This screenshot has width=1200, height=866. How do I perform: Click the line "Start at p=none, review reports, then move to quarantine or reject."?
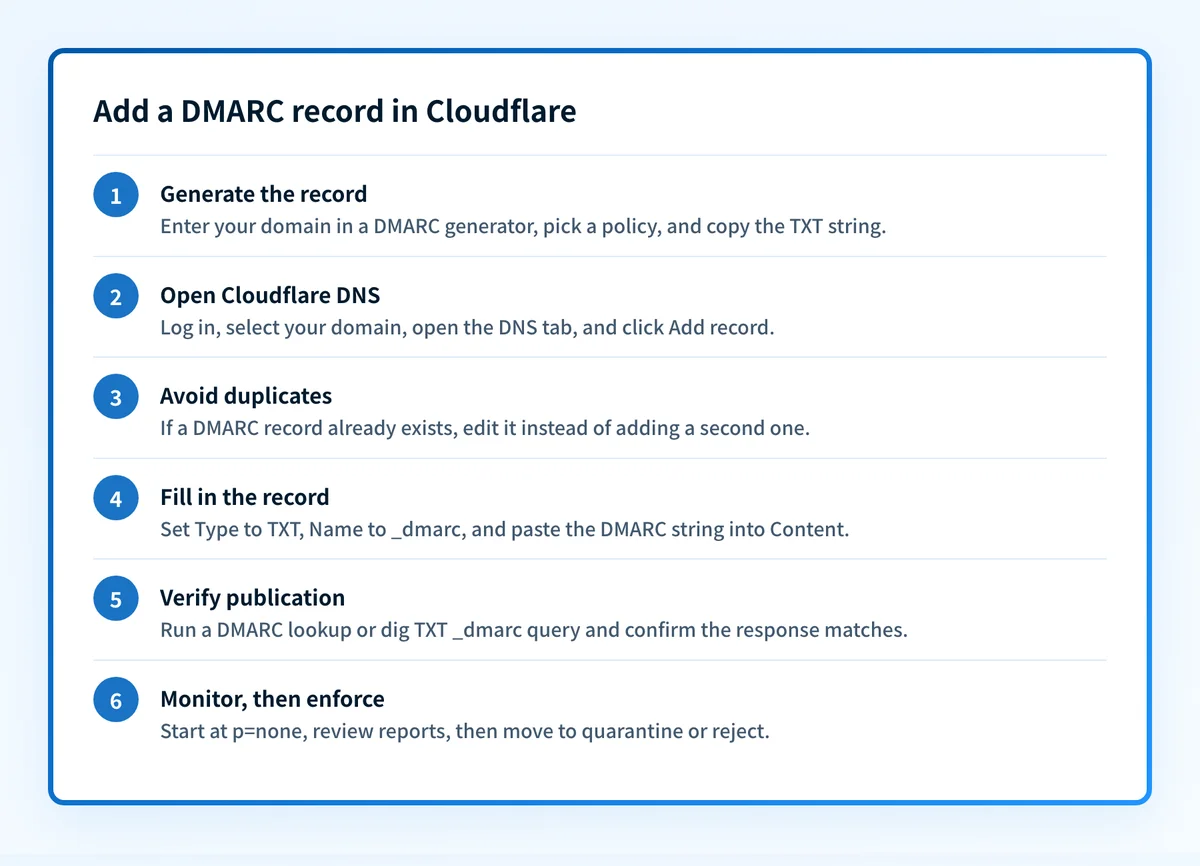click(x=465, y=731)
